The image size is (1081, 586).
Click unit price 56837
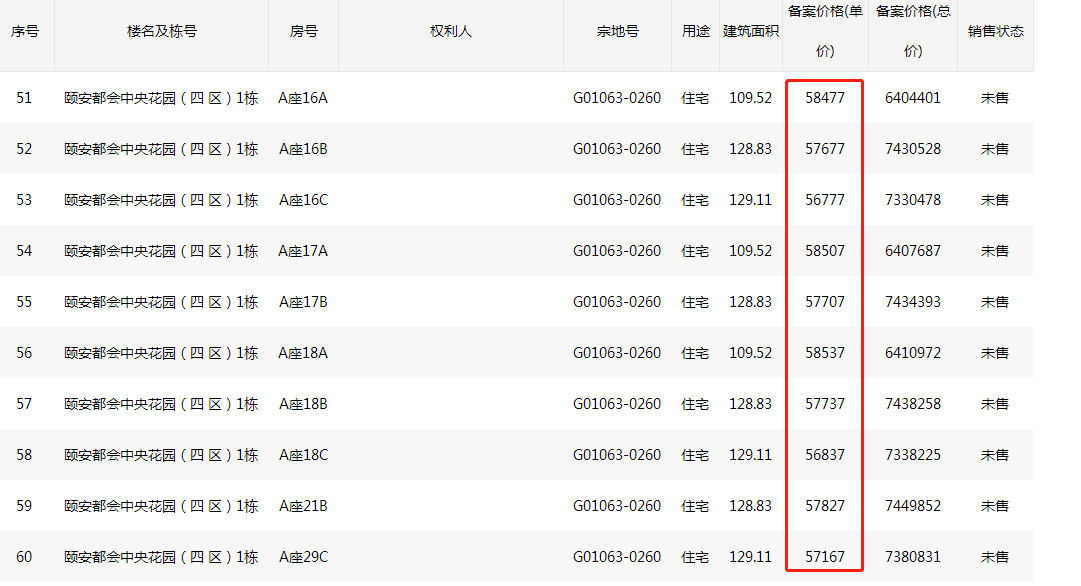(x=825, y=455)
